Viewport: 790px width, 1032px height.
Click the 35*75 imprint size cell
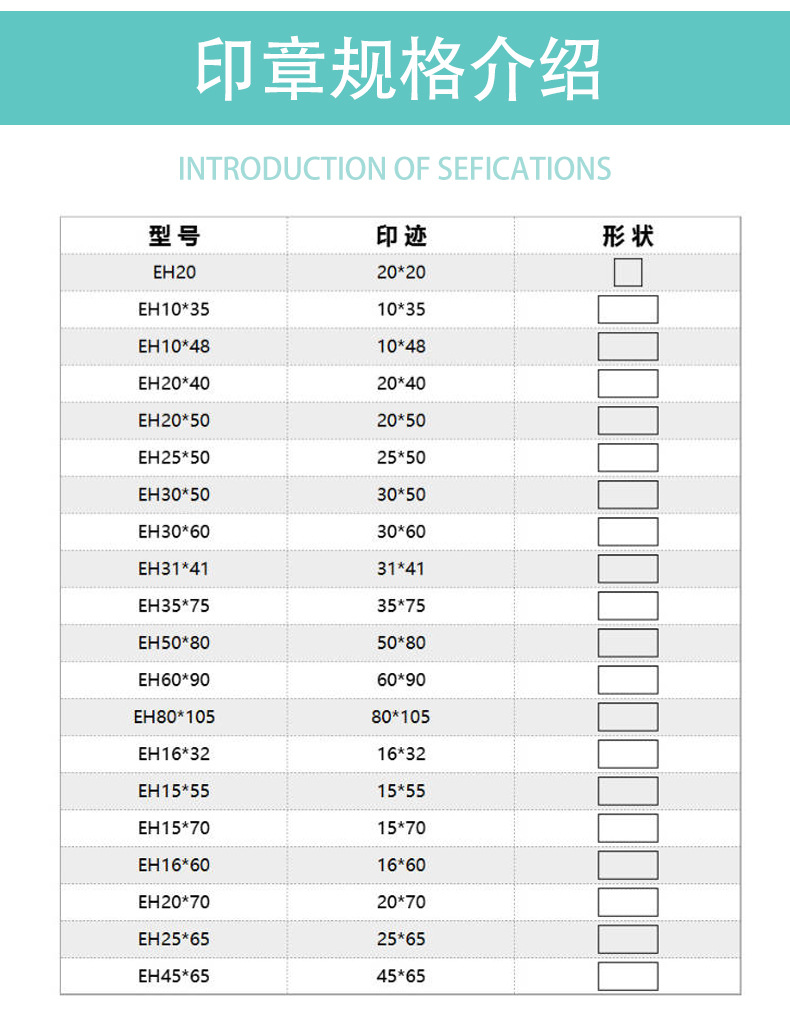click(x=401, y=605)
